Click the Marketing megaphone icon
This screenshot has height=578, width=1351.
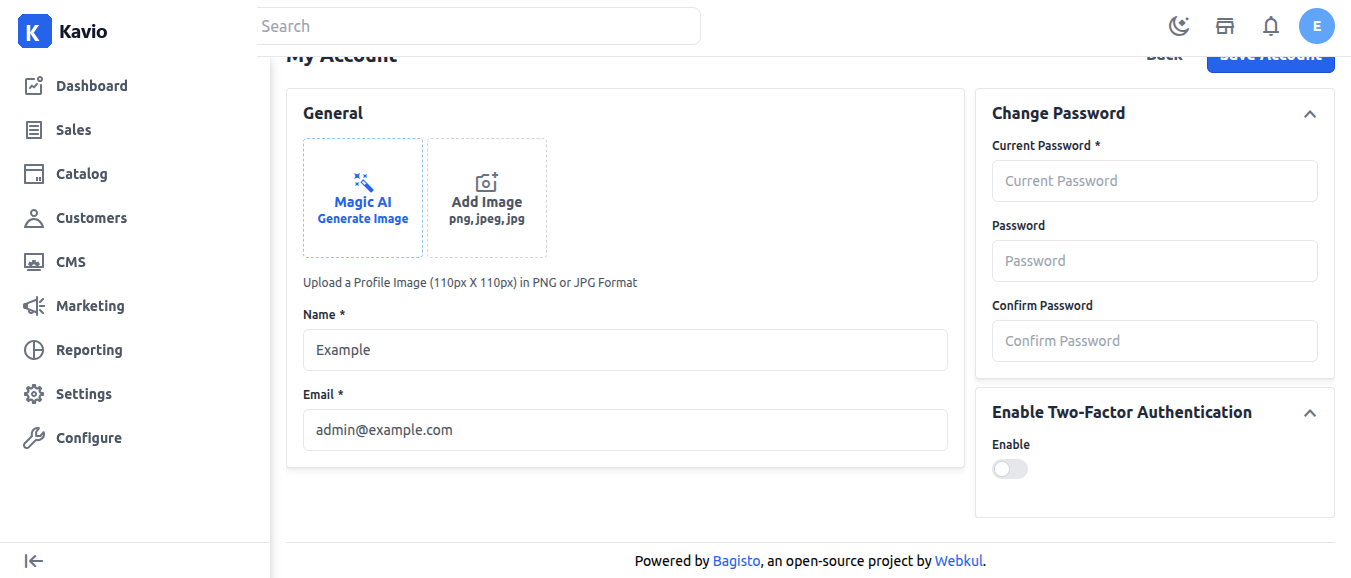(34, 306)
